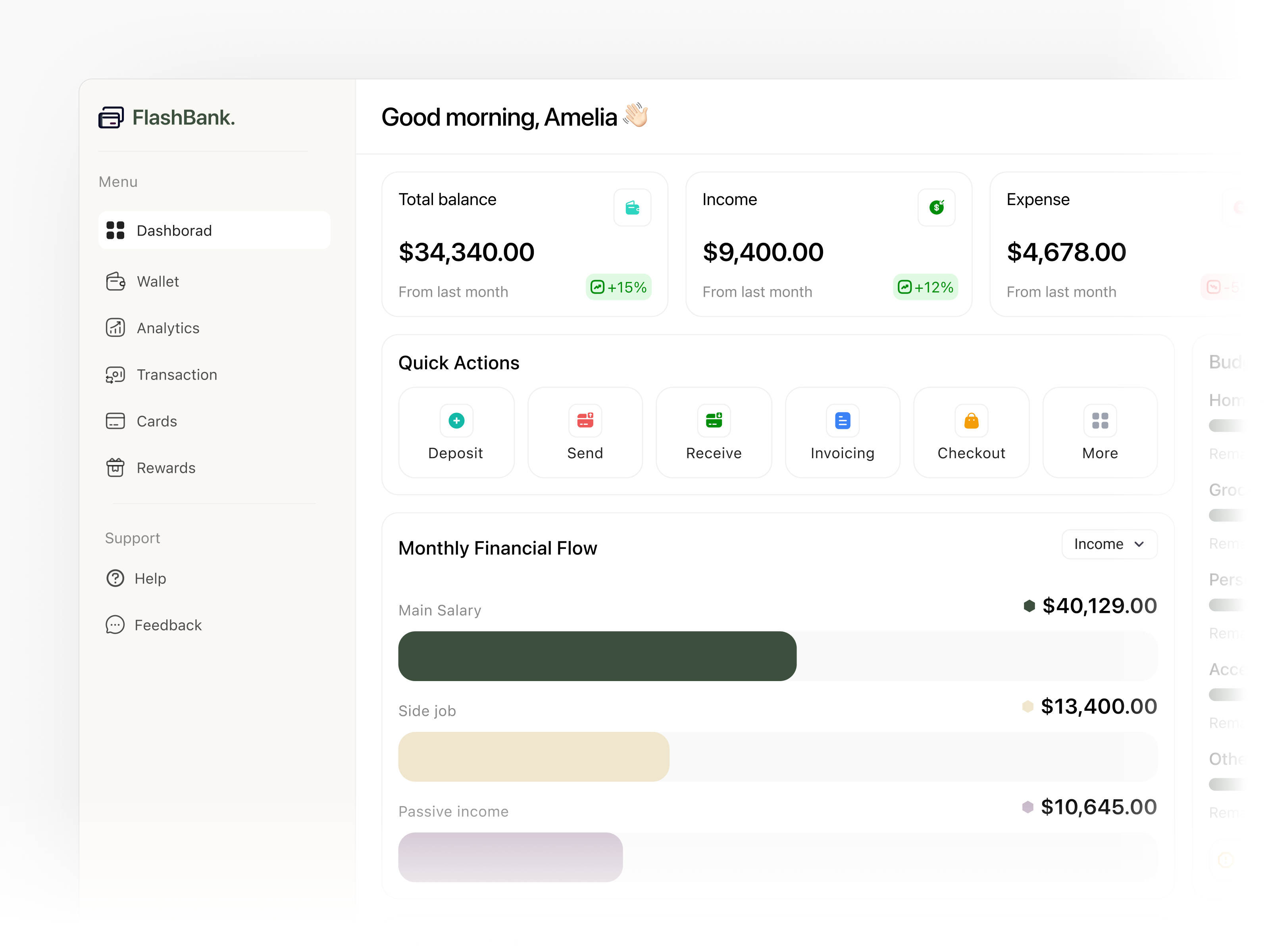Screen dimensions: 1270x952
Task: Click the Help question mark icon
Action: (115, 578)
